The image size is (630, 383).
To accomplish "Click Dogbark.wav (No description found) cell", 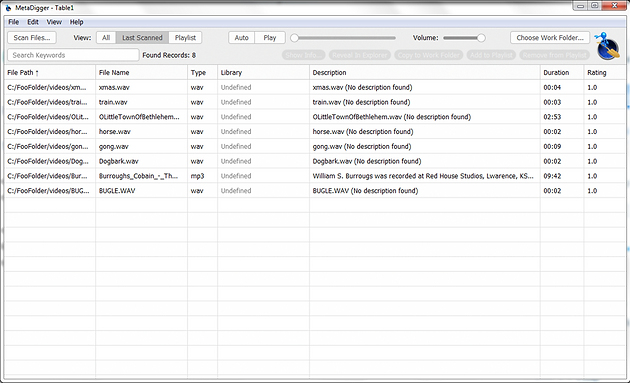I will [425, 161].
